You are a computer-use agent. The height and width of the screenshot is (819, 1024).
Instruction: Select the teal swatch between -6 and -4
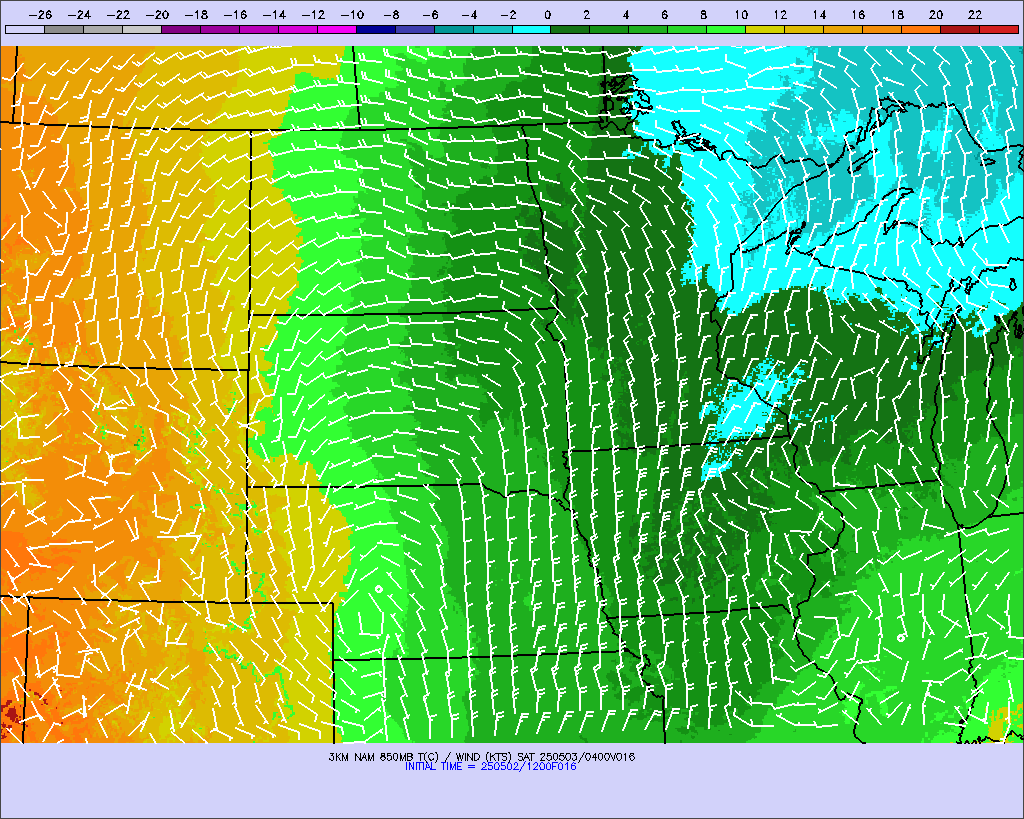[454, 30]
